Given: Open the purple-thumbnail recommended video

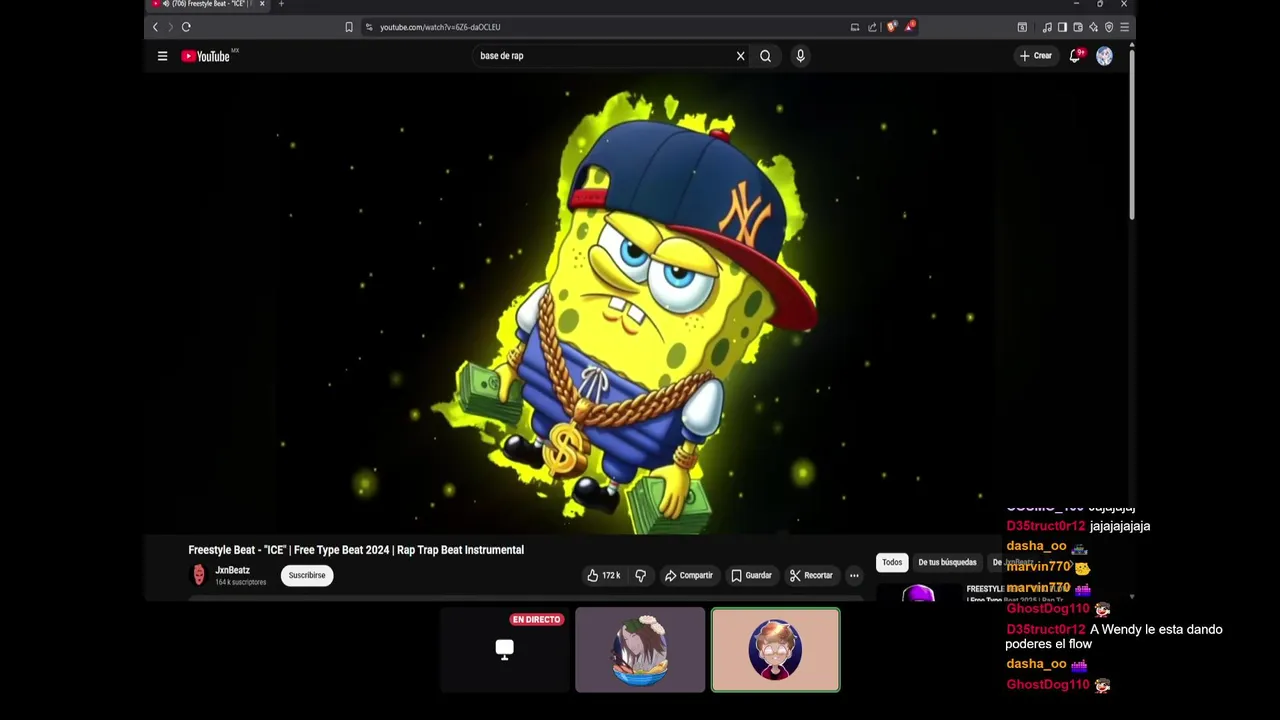Looking at the screenshot, I should pyautogui.click(x=918, y=592).
